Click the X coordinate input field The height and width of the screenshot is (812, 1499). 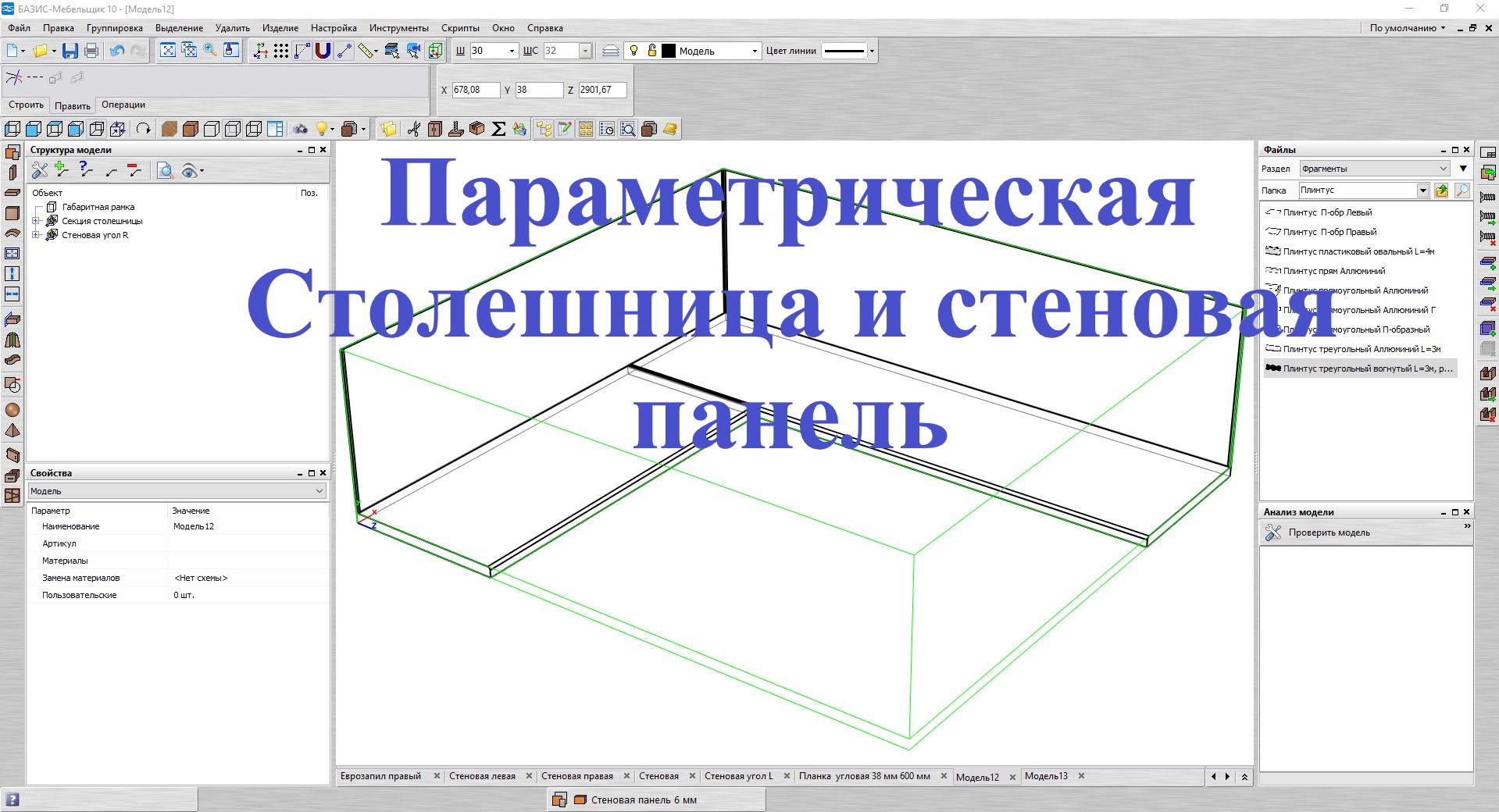(475, 90)
